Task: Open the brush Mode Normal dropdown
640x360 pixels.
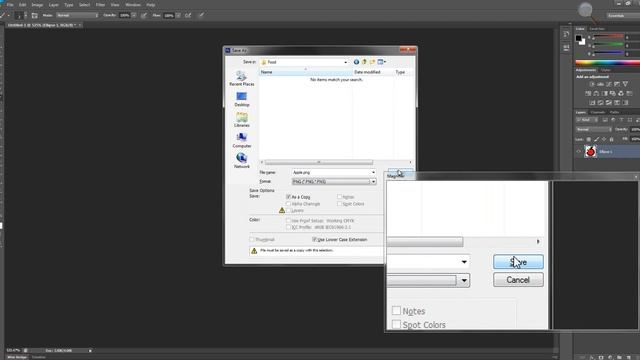Action: [x=78, y=16]
